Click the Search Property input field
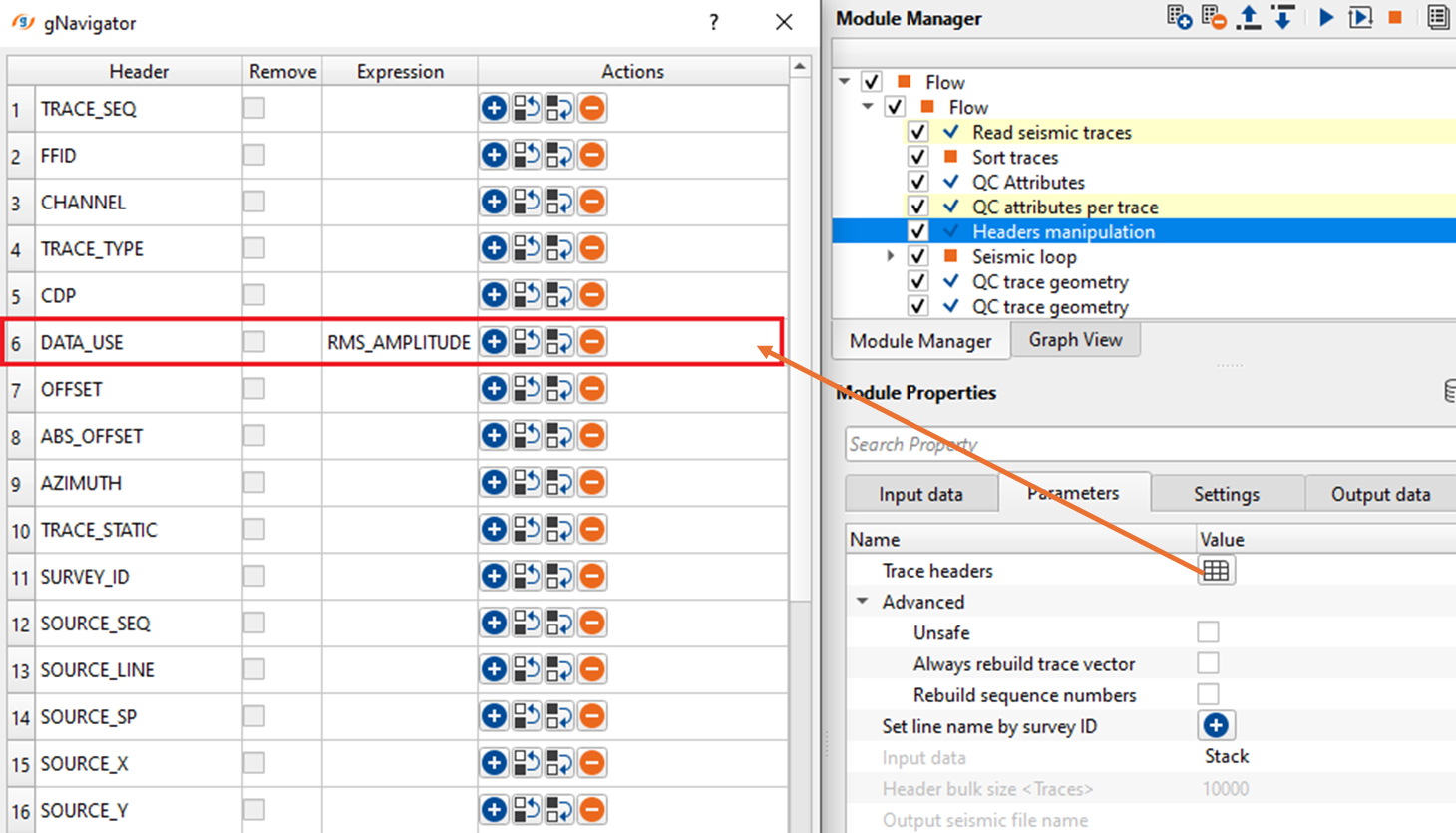This screenshot has width=1456, height=833. 1147,444
